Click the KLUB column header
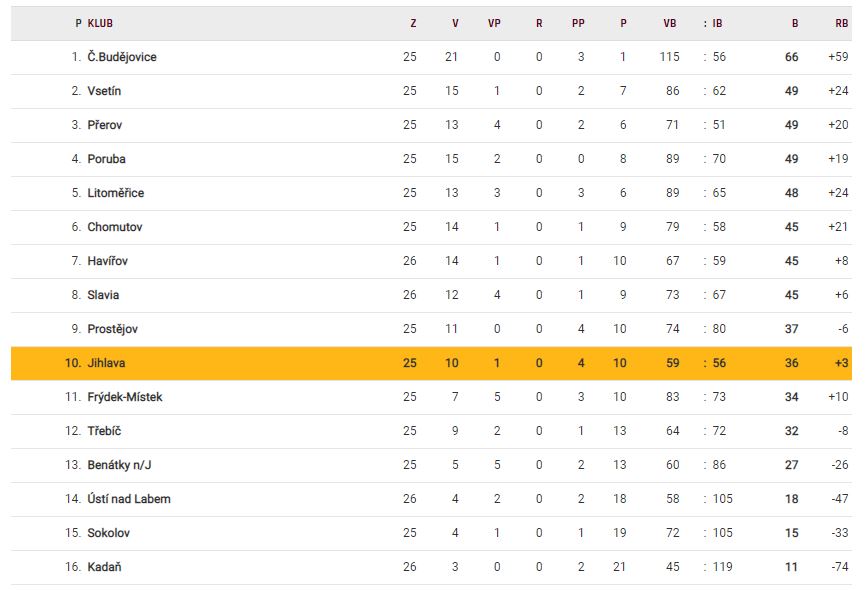The width and height of the screenshot is (866, 590). (x=100, y=23)
